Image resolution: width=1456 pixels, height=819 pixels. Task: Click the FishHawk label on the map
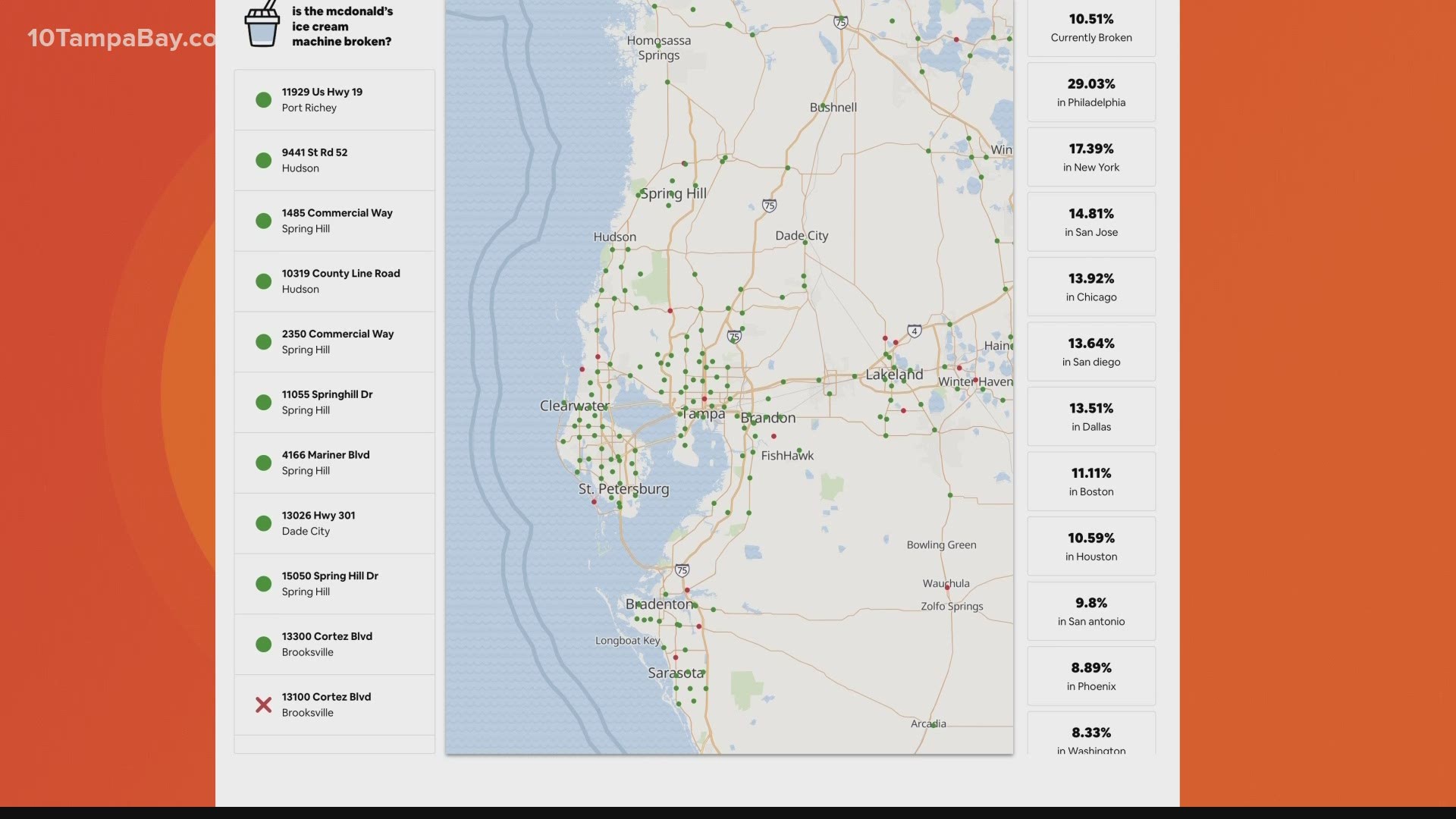click(x=787, y=456)
